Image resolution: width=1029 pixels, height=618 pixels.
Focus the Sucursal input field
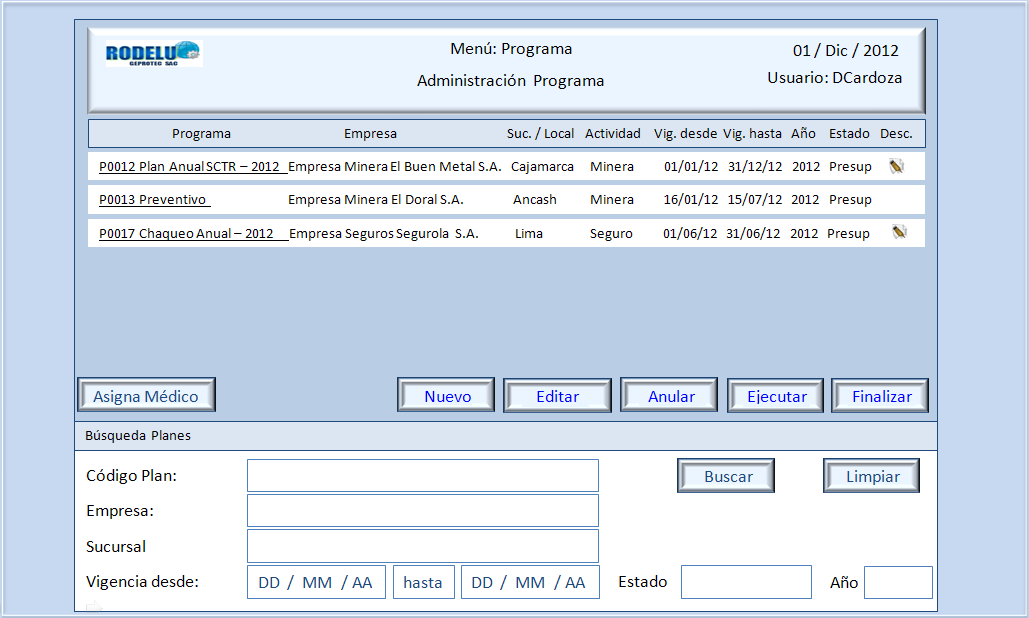[x=423, y=546]
